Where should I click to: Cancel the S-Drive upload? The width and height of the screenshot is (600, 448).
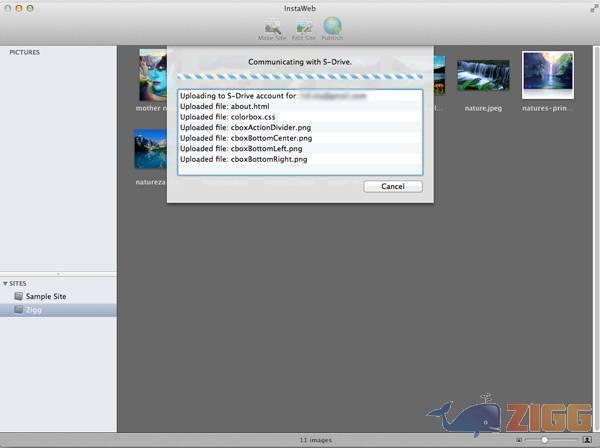pyautogui.click(x=393, y=186)
